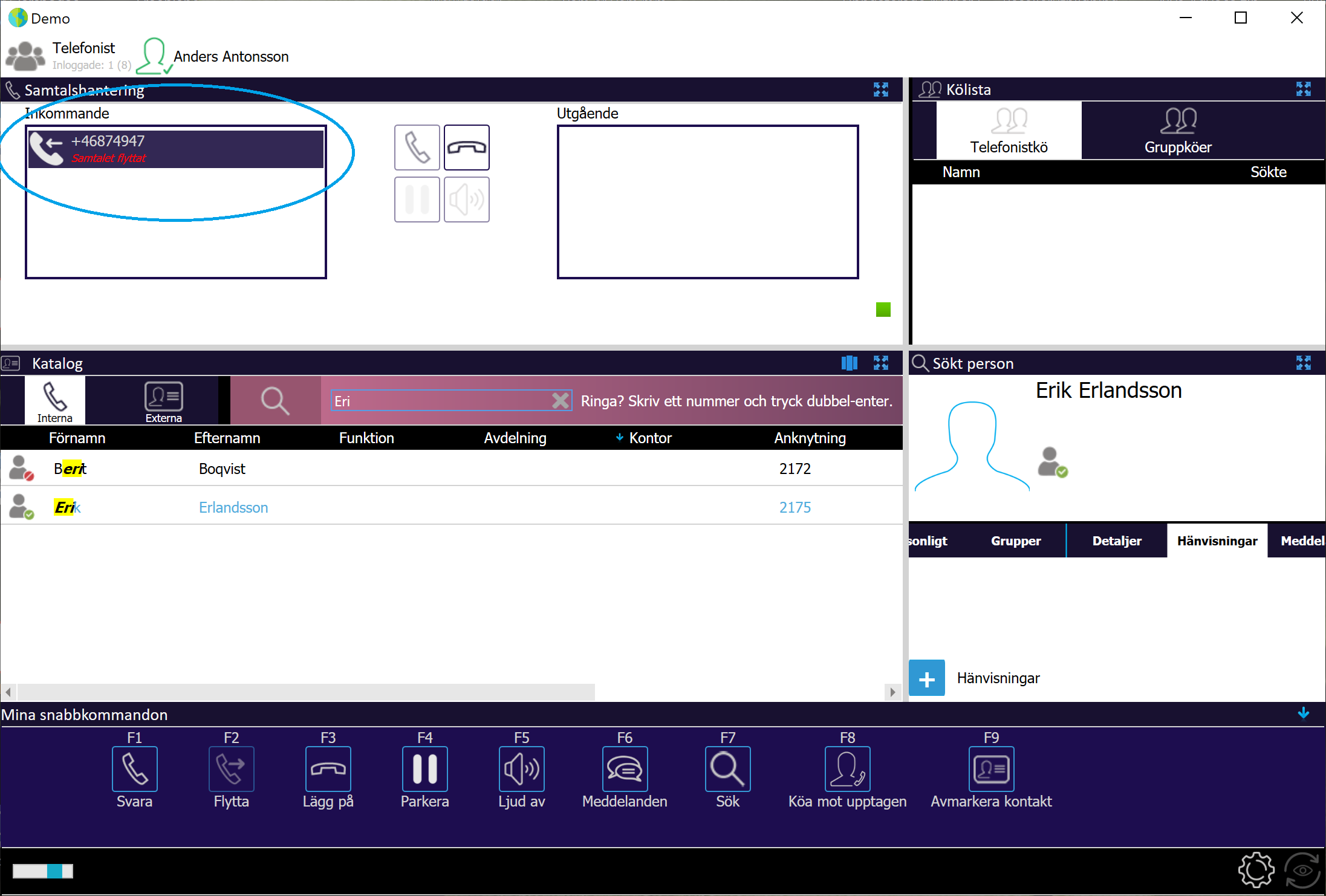The width and height of the screenshot is (1326, 896).
Task: Open F6 Meddelanden shortcut icon
Action: (625, 768)
